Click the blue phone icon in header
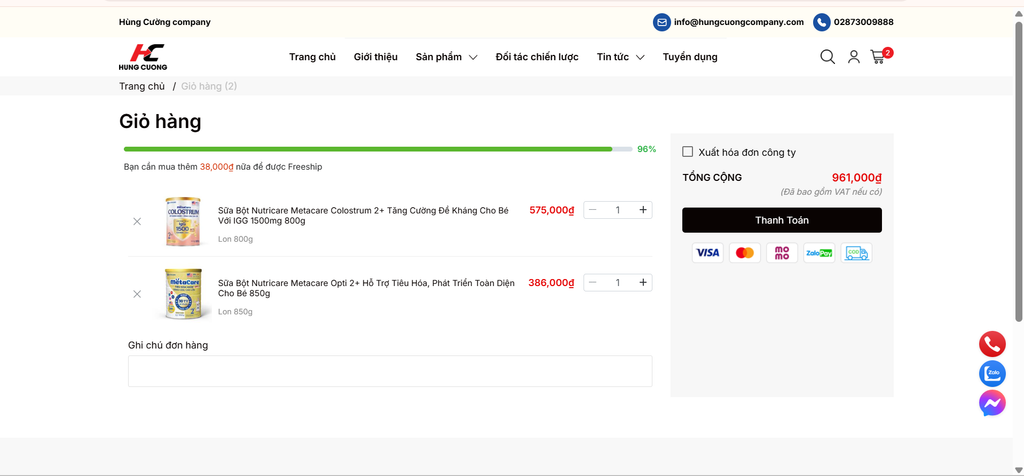The image size is (1024, 476). tap(822, 22)
